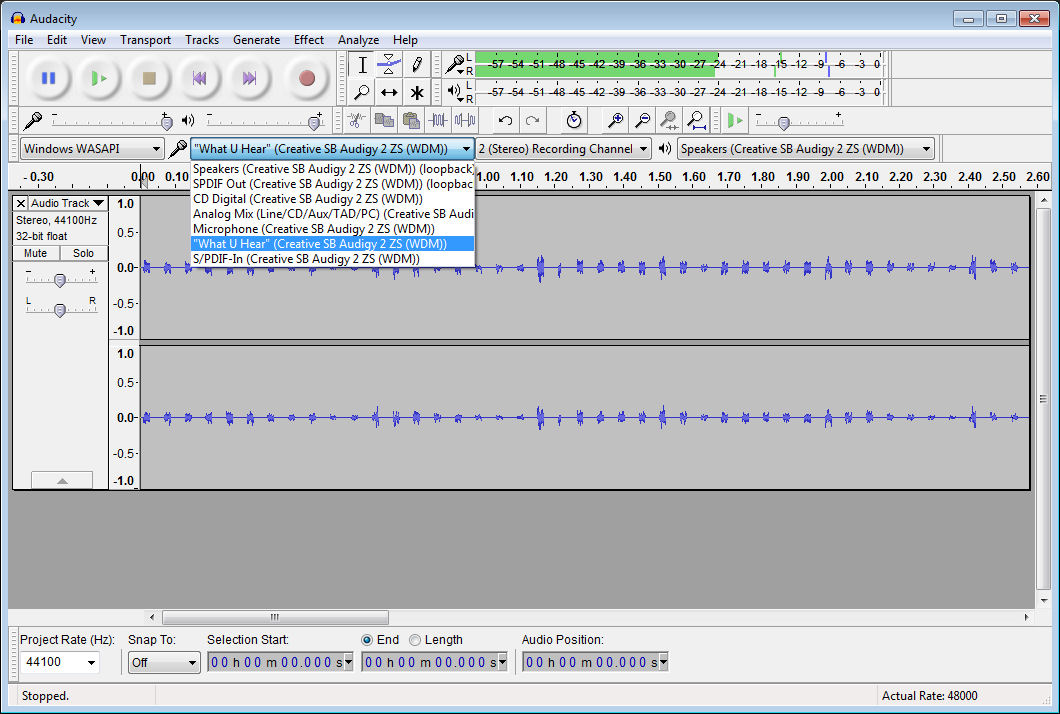Select the Multi-Tool asterisk mode
The image size is (1060, 714).
click(x=416, y=92)
